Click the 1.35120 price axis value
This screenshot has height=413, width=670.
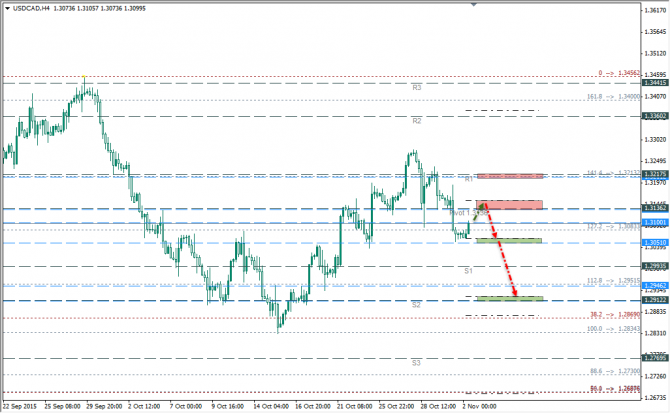point(655,53)
